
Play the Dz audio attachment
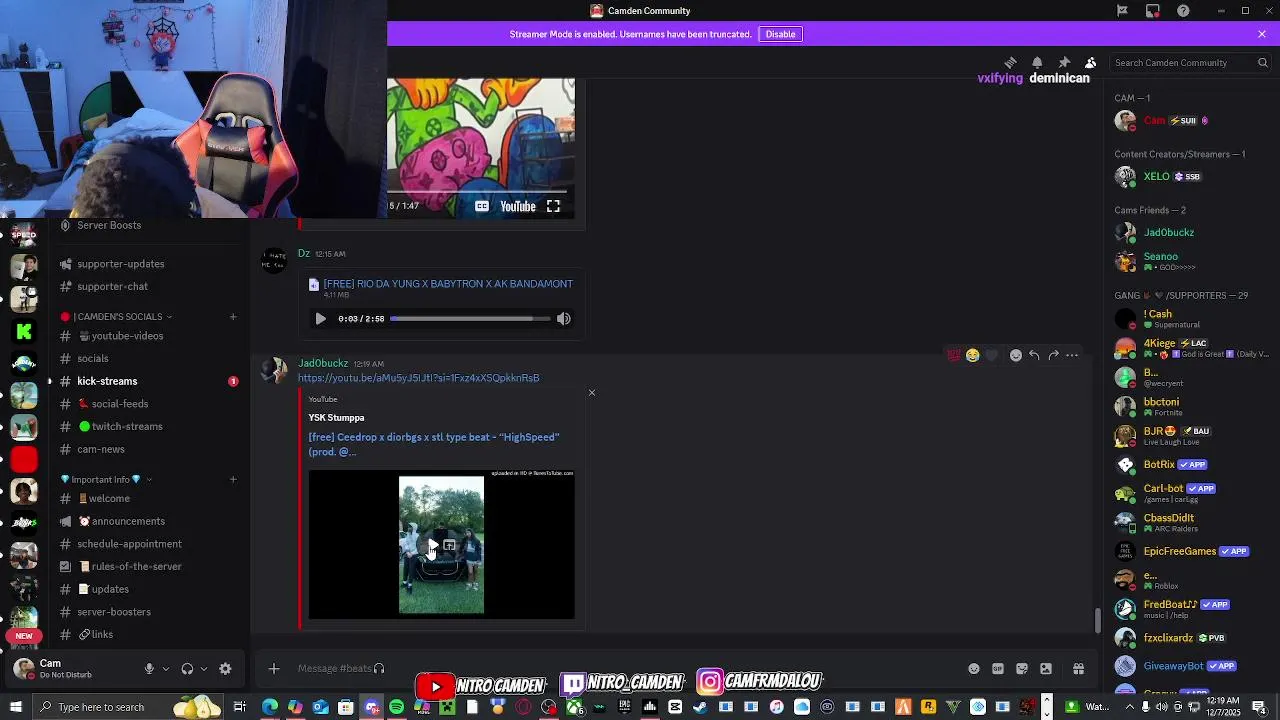click(x=320, y=319)
